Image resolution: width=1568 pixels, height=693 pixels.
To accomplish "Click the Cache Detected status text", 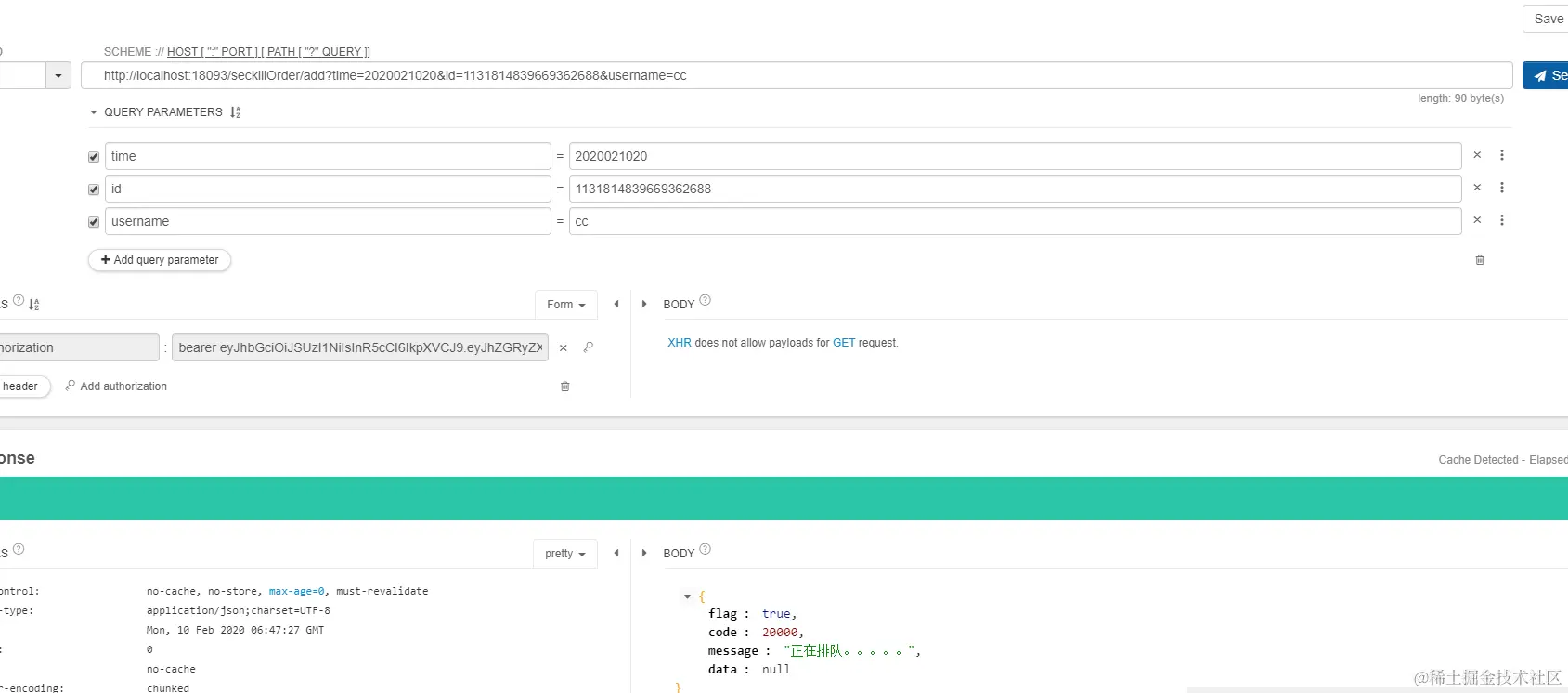I will [x=1478, y=460].
